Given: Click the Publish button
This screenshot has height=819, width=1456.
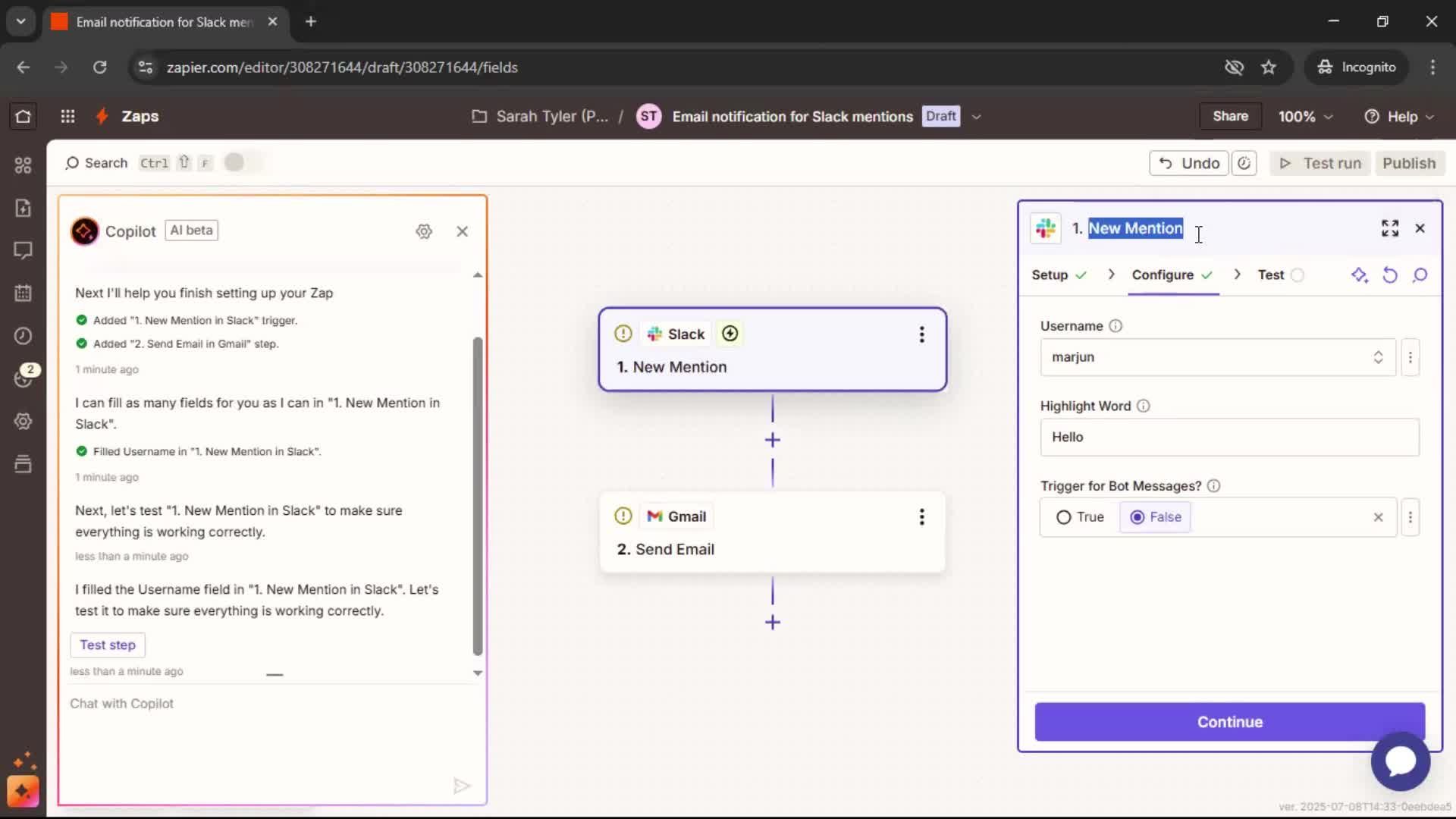Looking at the screenshot, I should pyautogui.click(x=1409, y=163).
